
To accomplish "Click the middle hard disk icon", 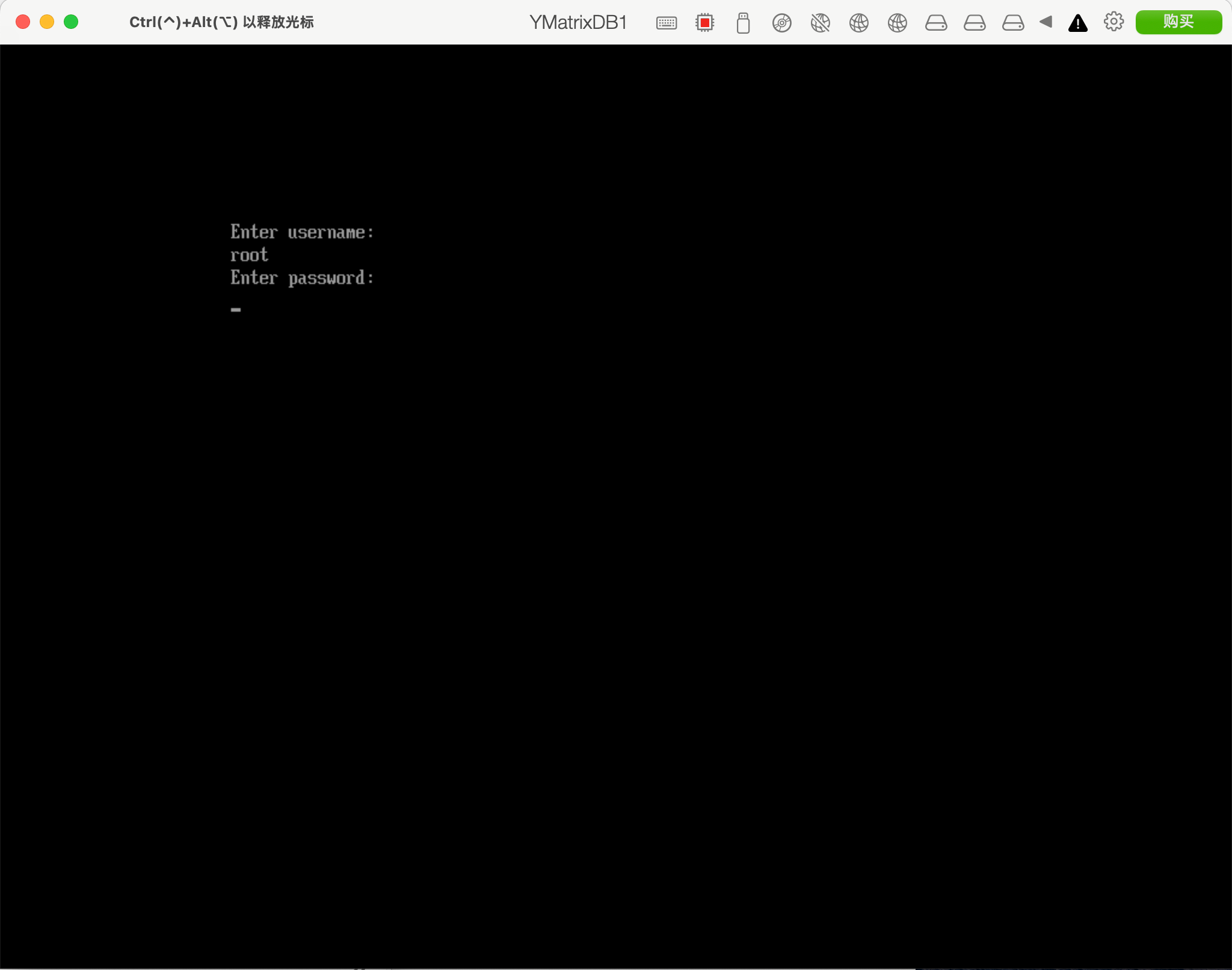I will (x=975, y=23).
